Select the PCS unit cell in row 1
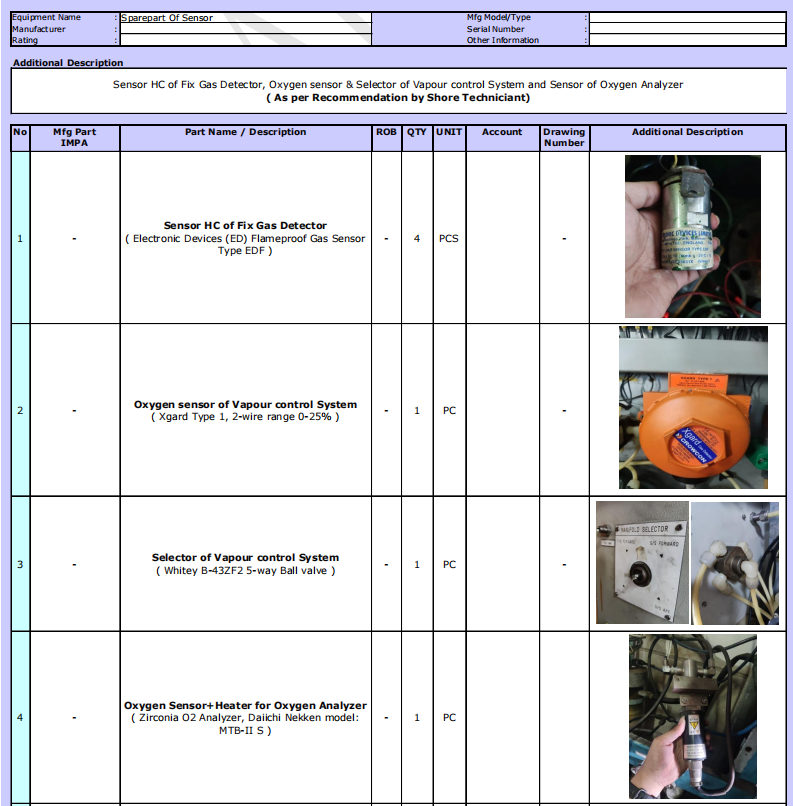This screenshot has height=806, width=793. 449,239
